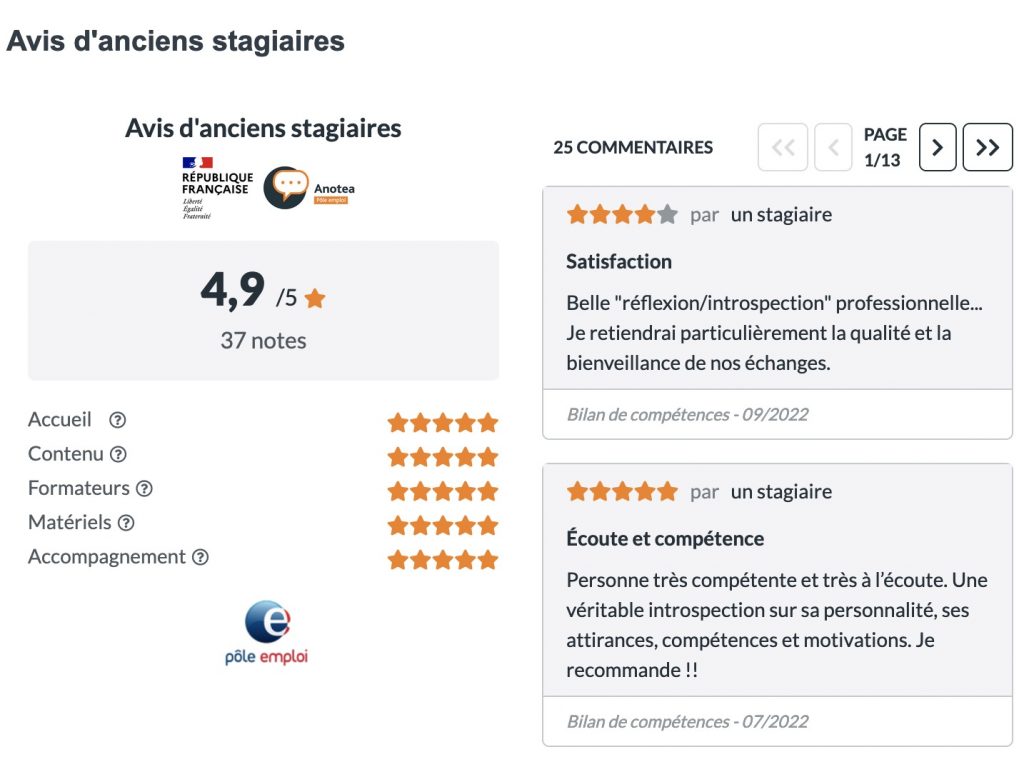Click the 37 notes count text

[263, 341]
